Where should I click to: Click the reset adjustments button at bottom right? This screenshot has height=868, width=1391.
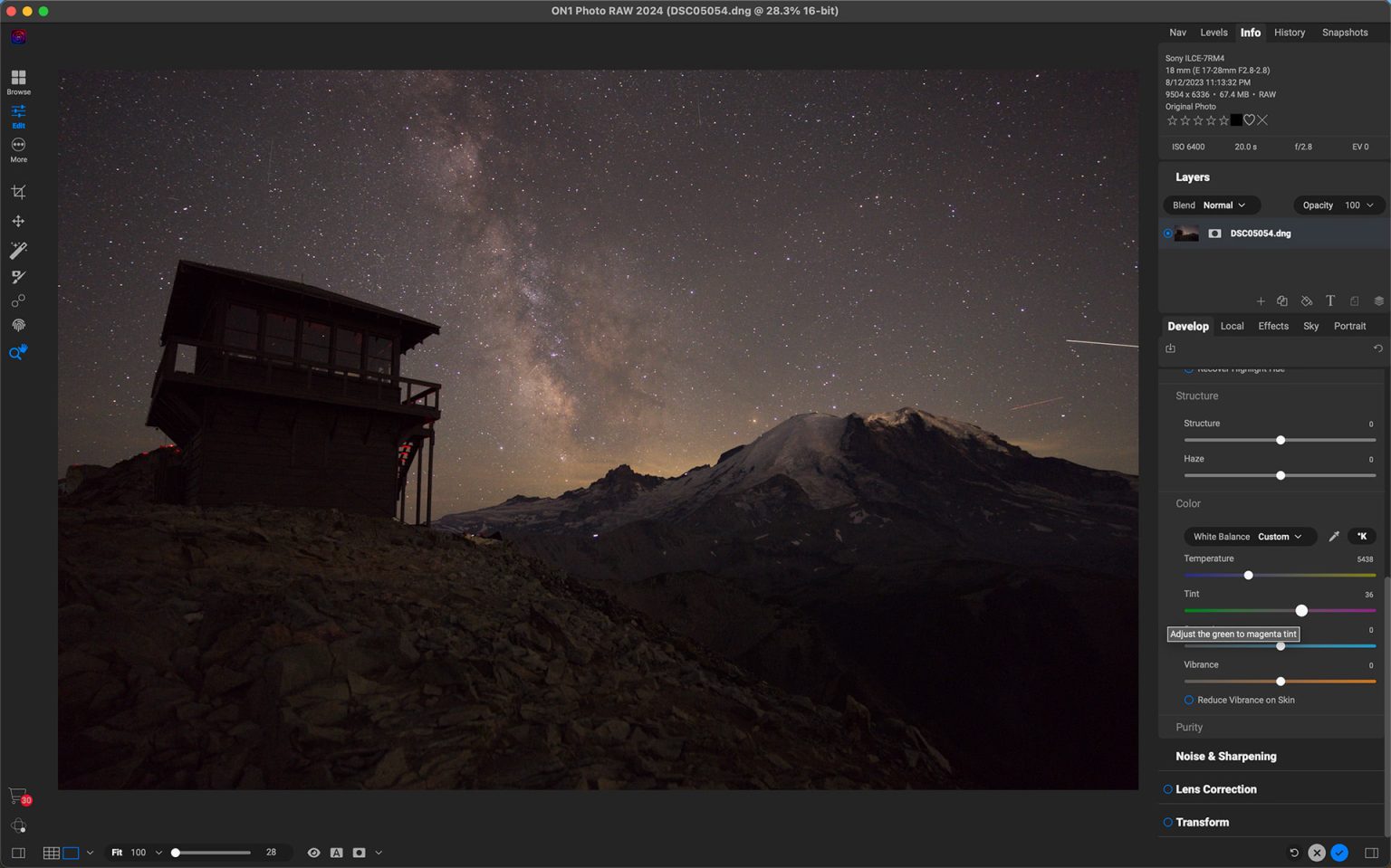point(1293,853)
